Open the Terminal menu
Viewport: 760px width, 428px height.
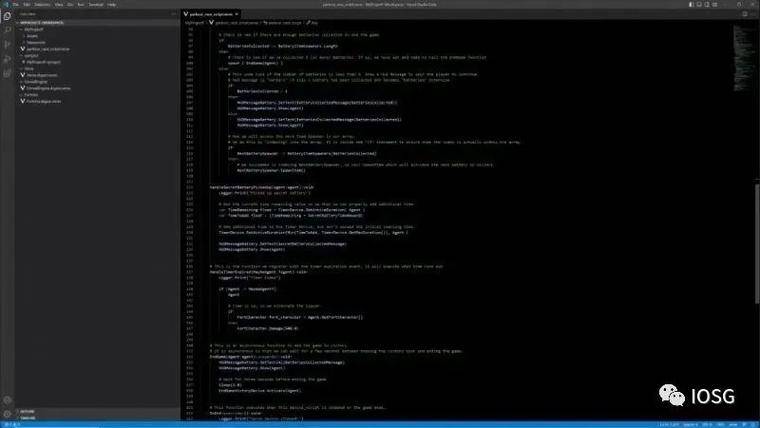(95, 4)
